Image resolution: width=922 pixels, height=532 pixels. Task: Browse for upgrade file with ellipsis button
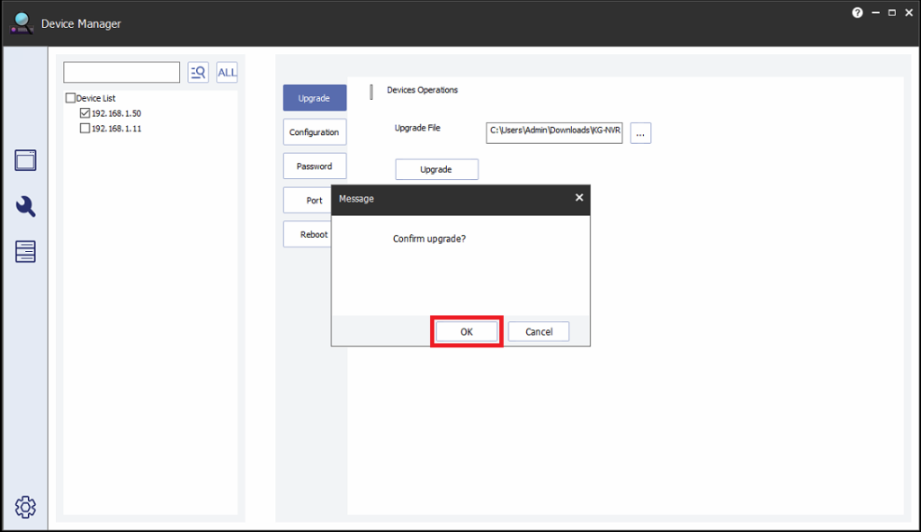tap(640, 133)
